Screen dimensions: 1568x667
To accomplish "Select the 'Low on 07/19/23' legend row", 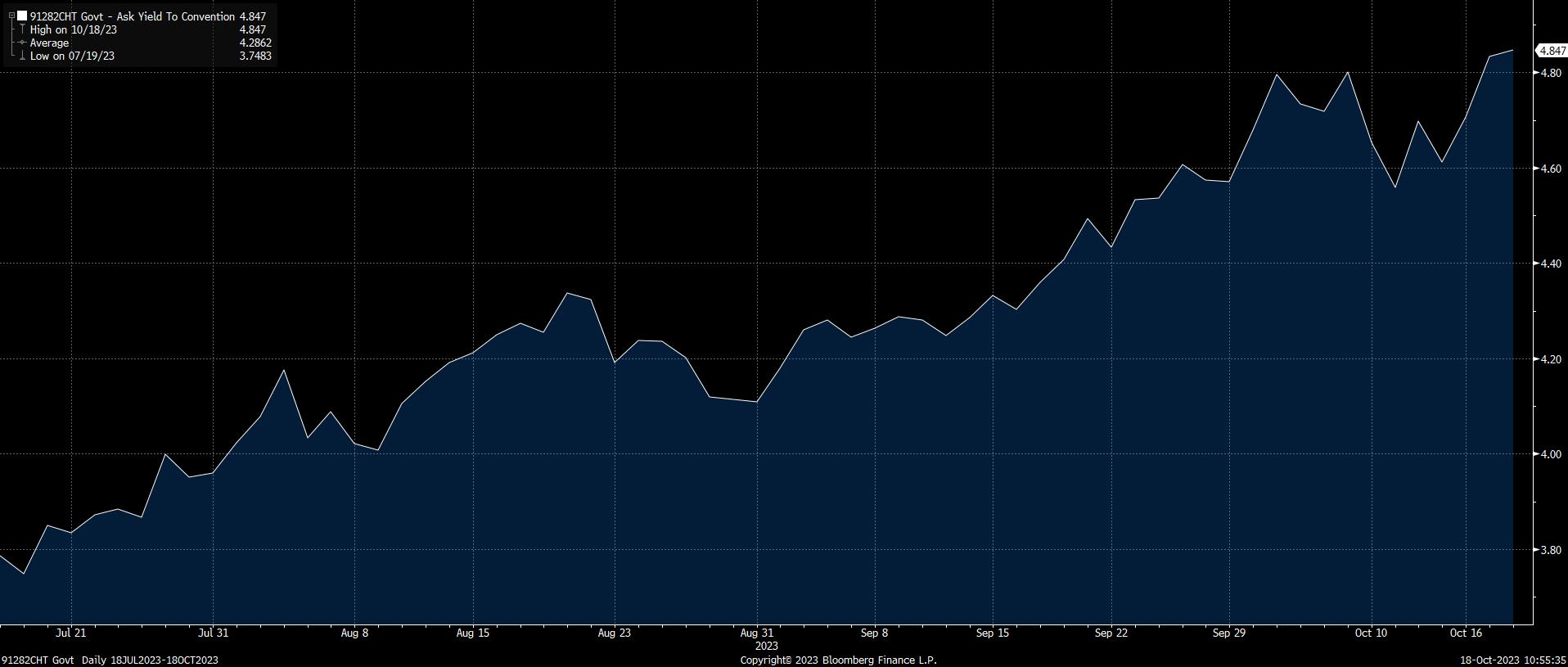I will pyautogui.click(x=72, y=56).
